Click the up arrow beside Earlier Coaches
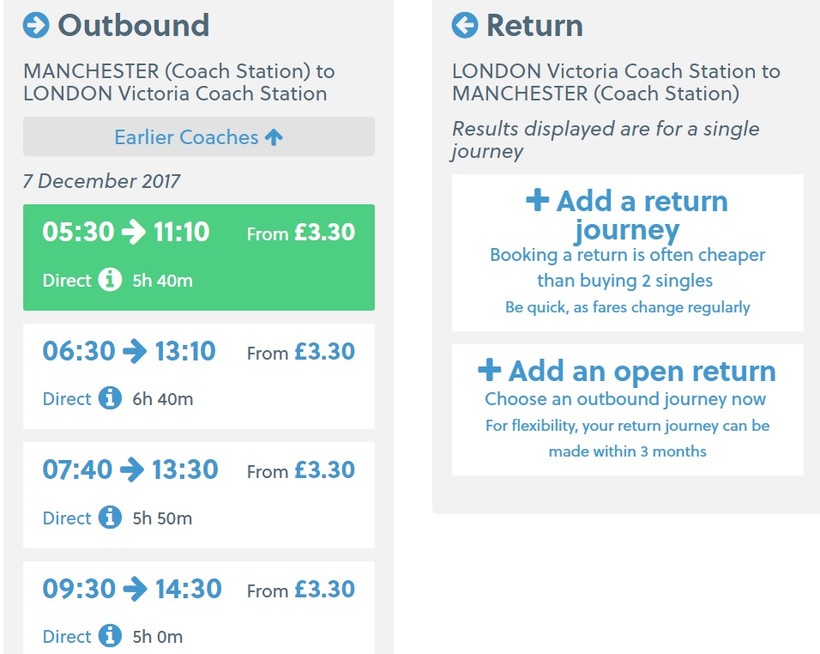The height and width of the screenshot is (654, 820). click(x=274, y=137)
